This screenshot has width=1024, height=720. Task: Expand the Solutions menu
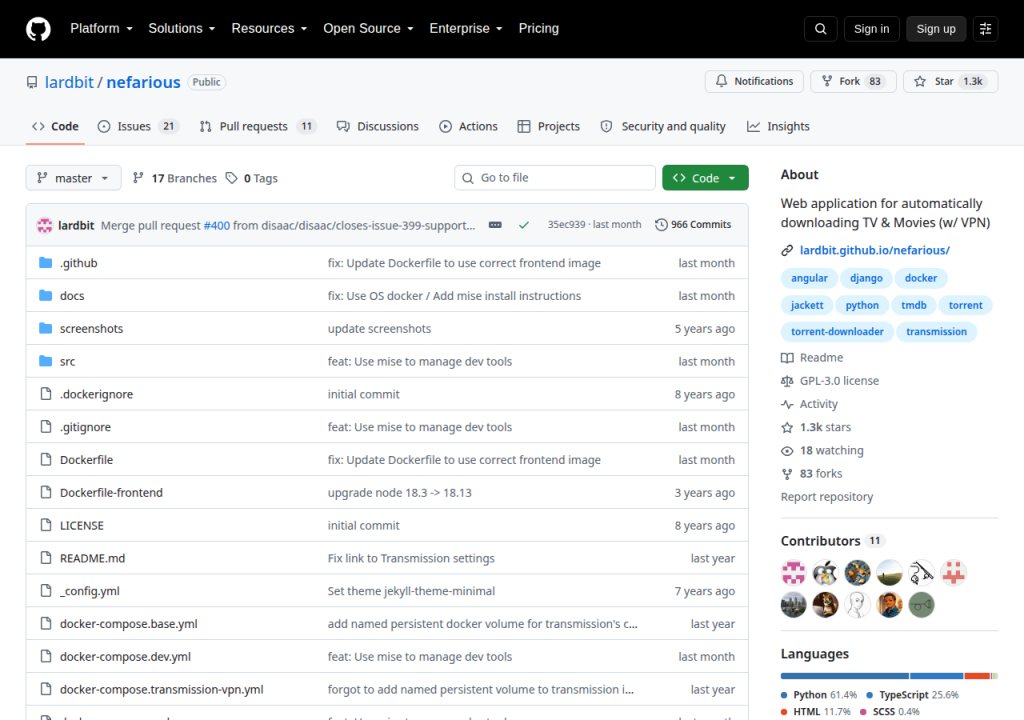[182, 29]
